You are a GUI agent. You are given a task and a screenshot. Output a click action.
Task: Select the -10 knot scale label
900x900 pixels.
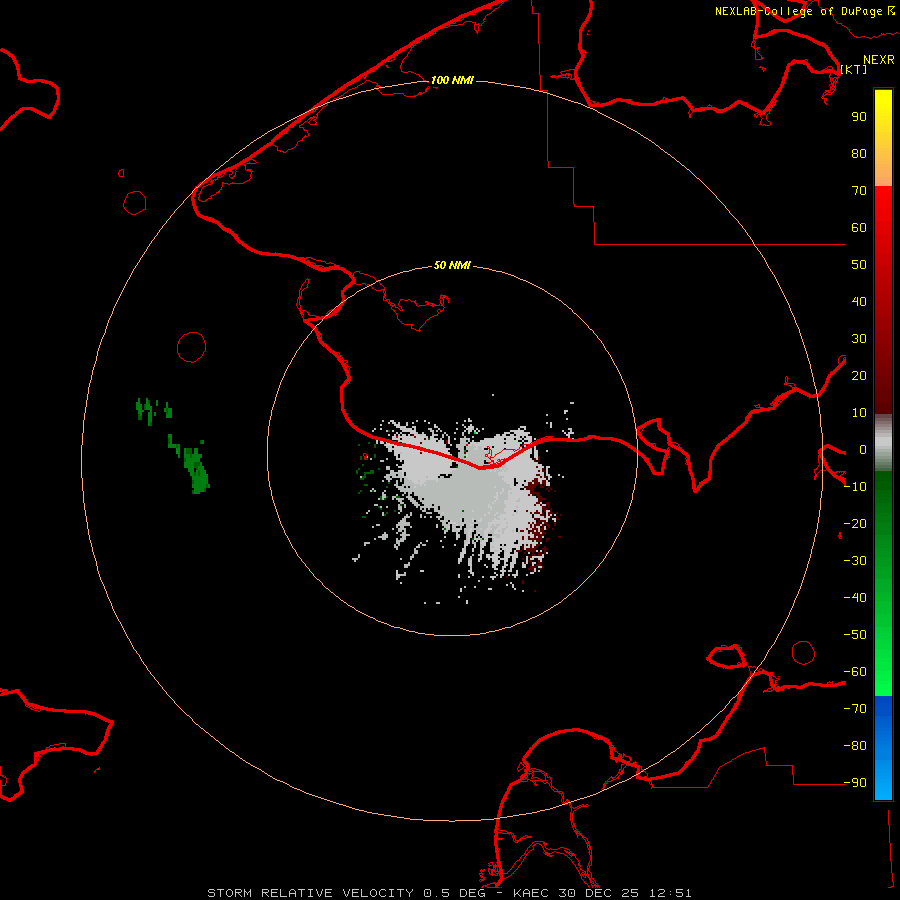point(855,487)
